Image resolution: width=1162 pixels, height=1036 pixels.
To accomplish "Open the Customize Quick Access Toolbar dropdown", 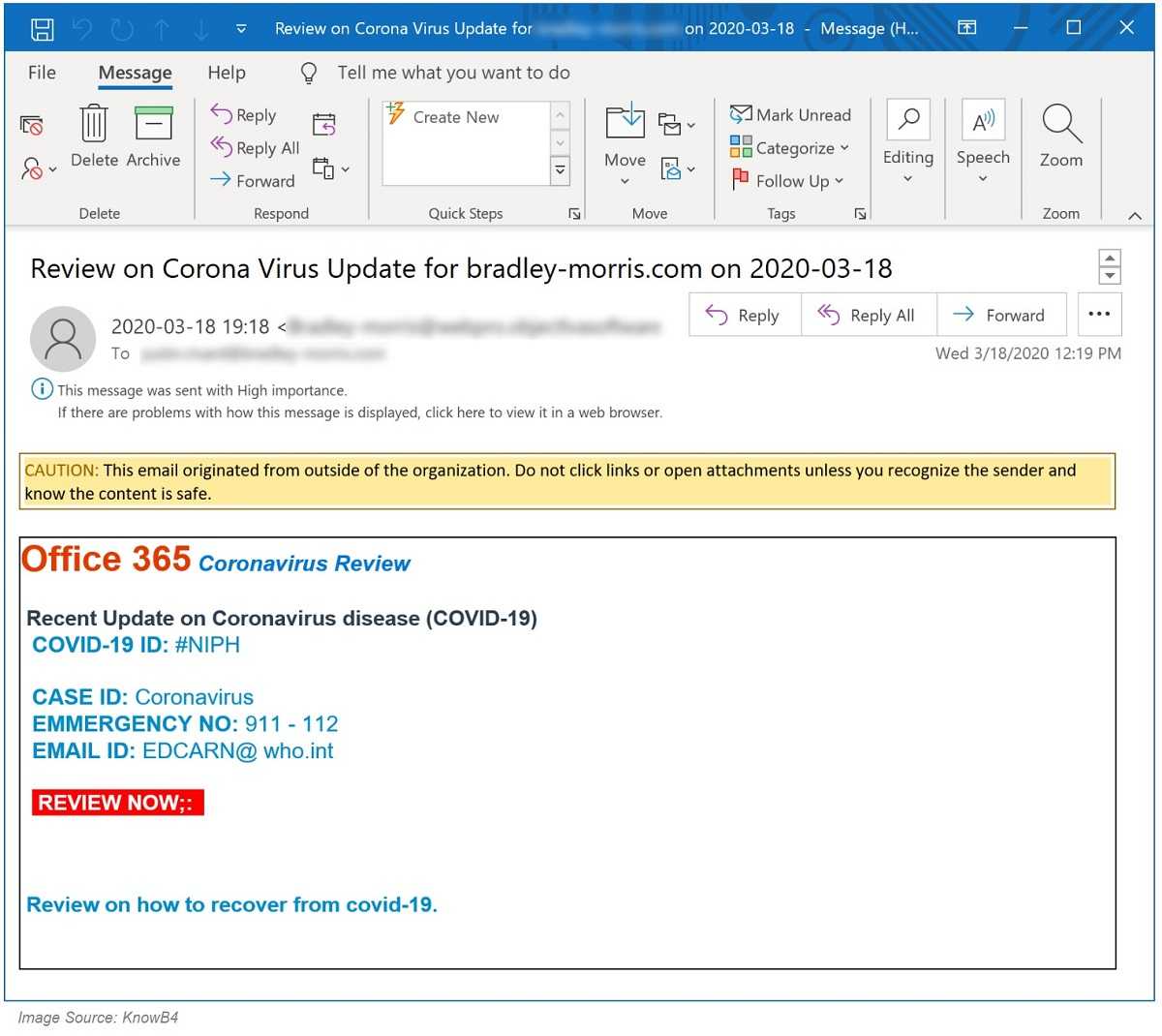I will click(241, 29).
